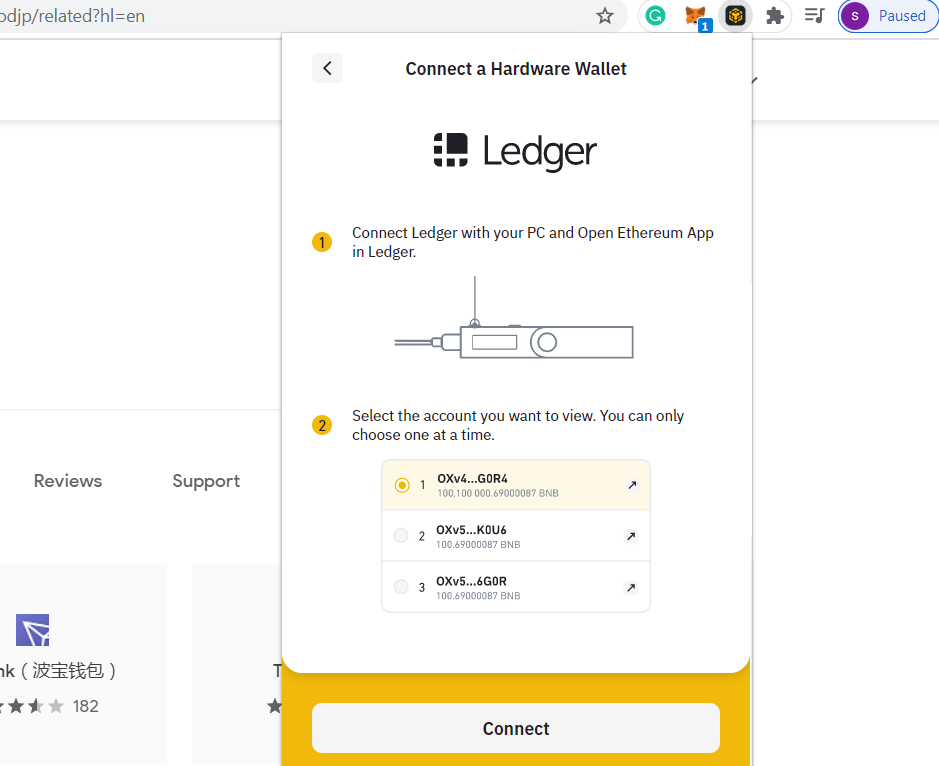
Task: Open the Binance Chain Wallet extension icon
Action: (735, 16)
